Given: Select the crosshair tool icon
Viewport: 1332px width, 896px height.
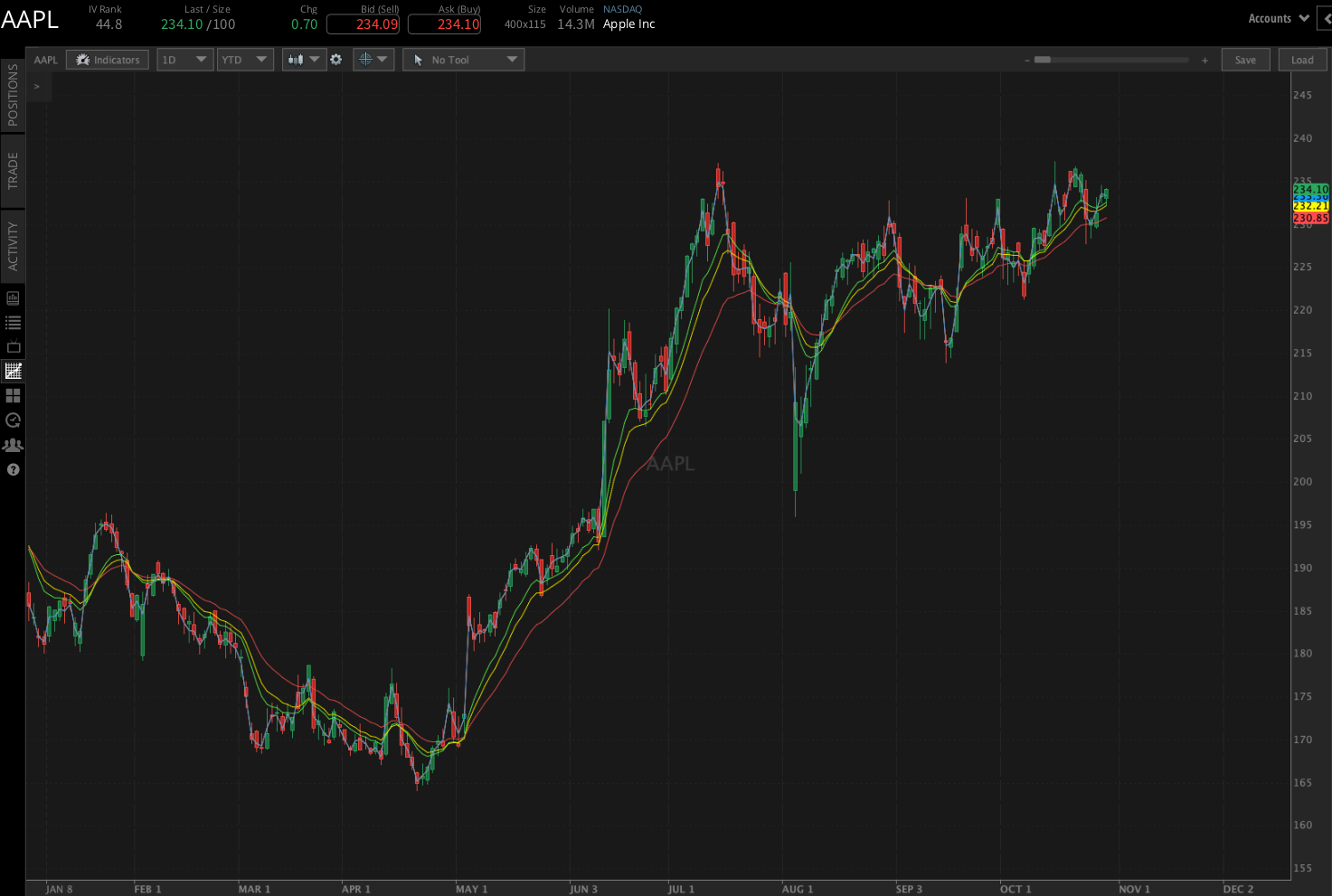Looking at the screenshot, I should click(365, 59).
